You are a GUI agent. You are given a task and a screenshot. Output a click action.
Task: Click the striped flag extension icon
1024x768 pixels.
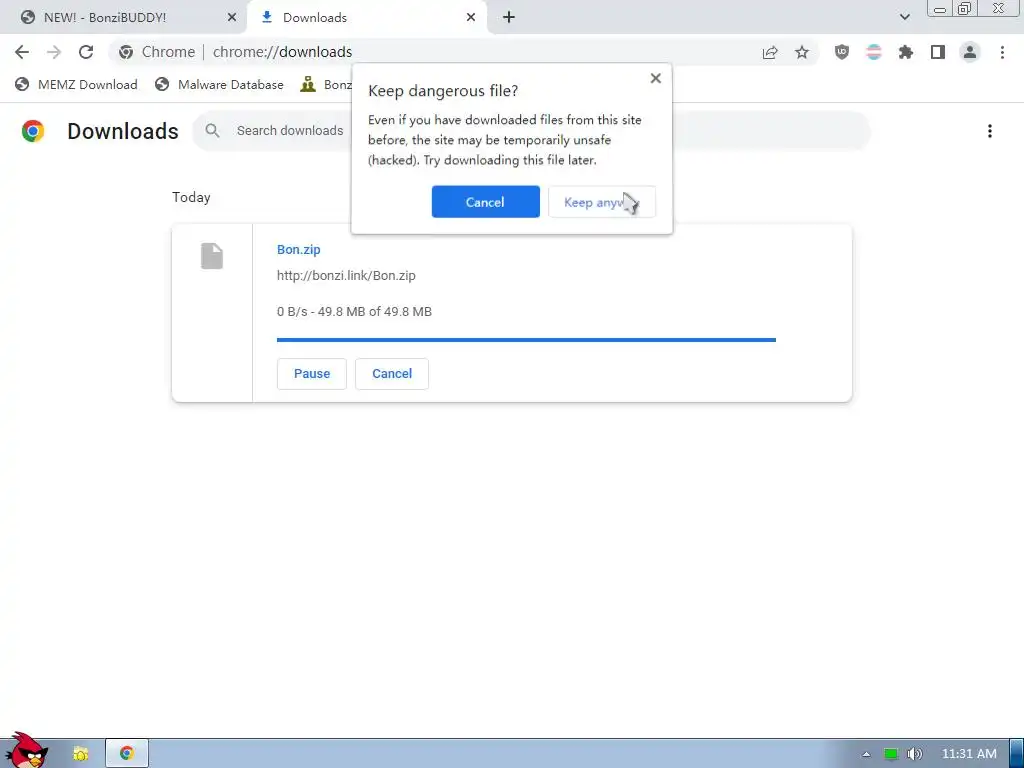(x=874, y=52)
